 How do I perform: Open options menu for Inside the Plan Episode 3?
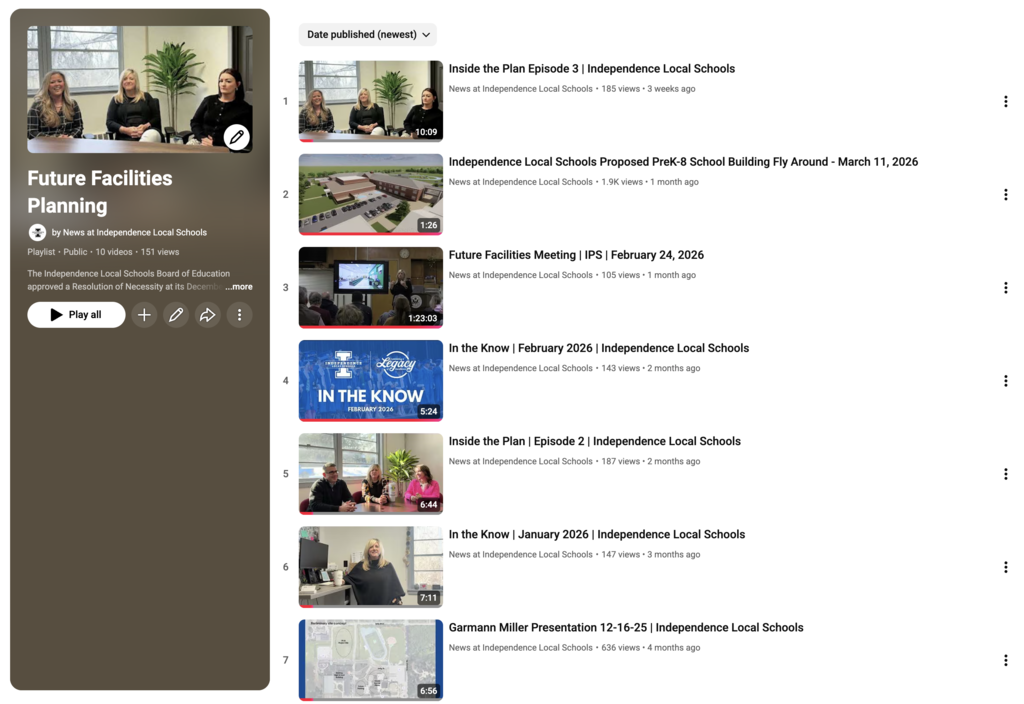point(1005,101)
